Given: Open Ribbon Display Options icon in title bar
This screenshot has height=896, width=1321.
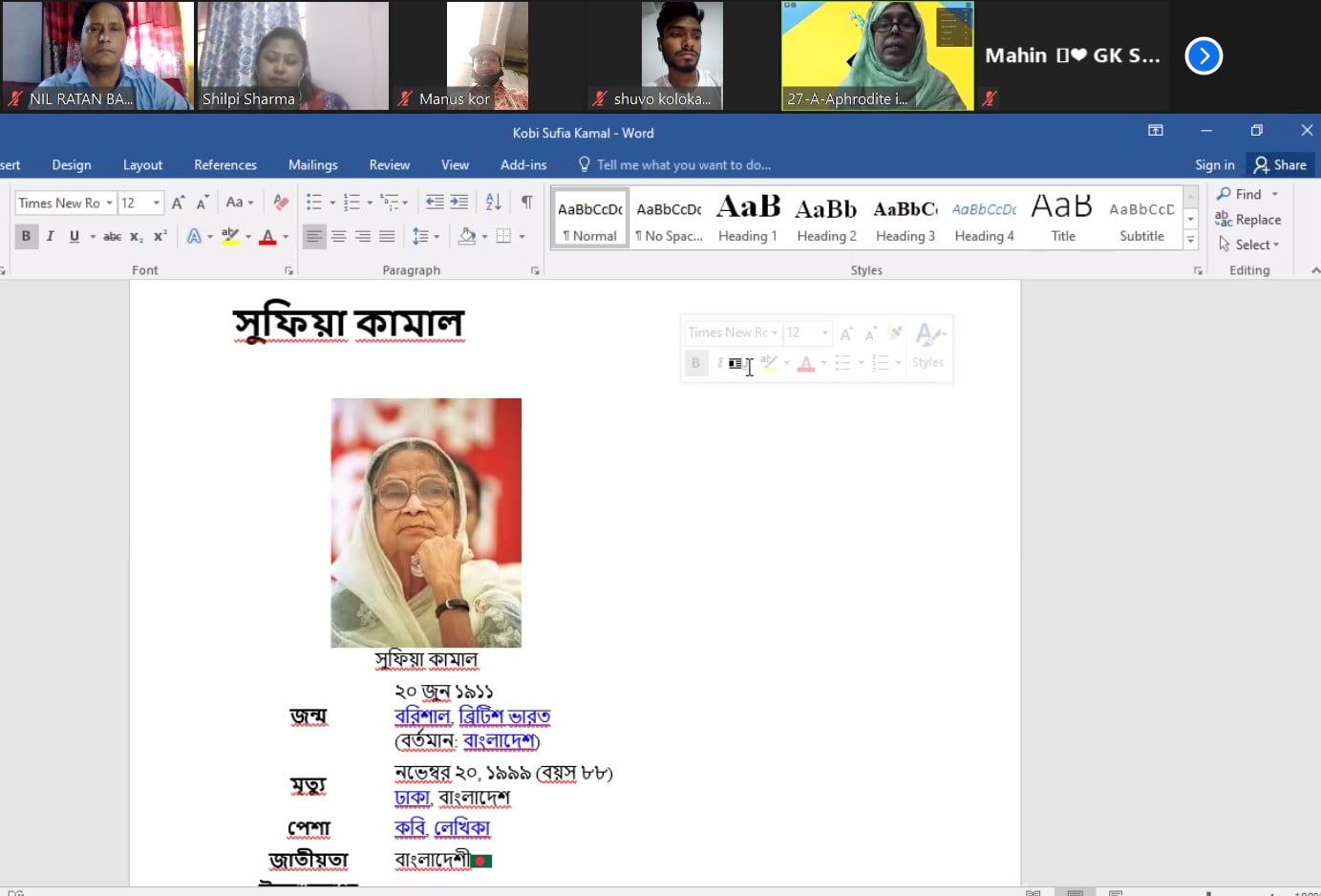Looking at the screenshot, I should 1156,131.
